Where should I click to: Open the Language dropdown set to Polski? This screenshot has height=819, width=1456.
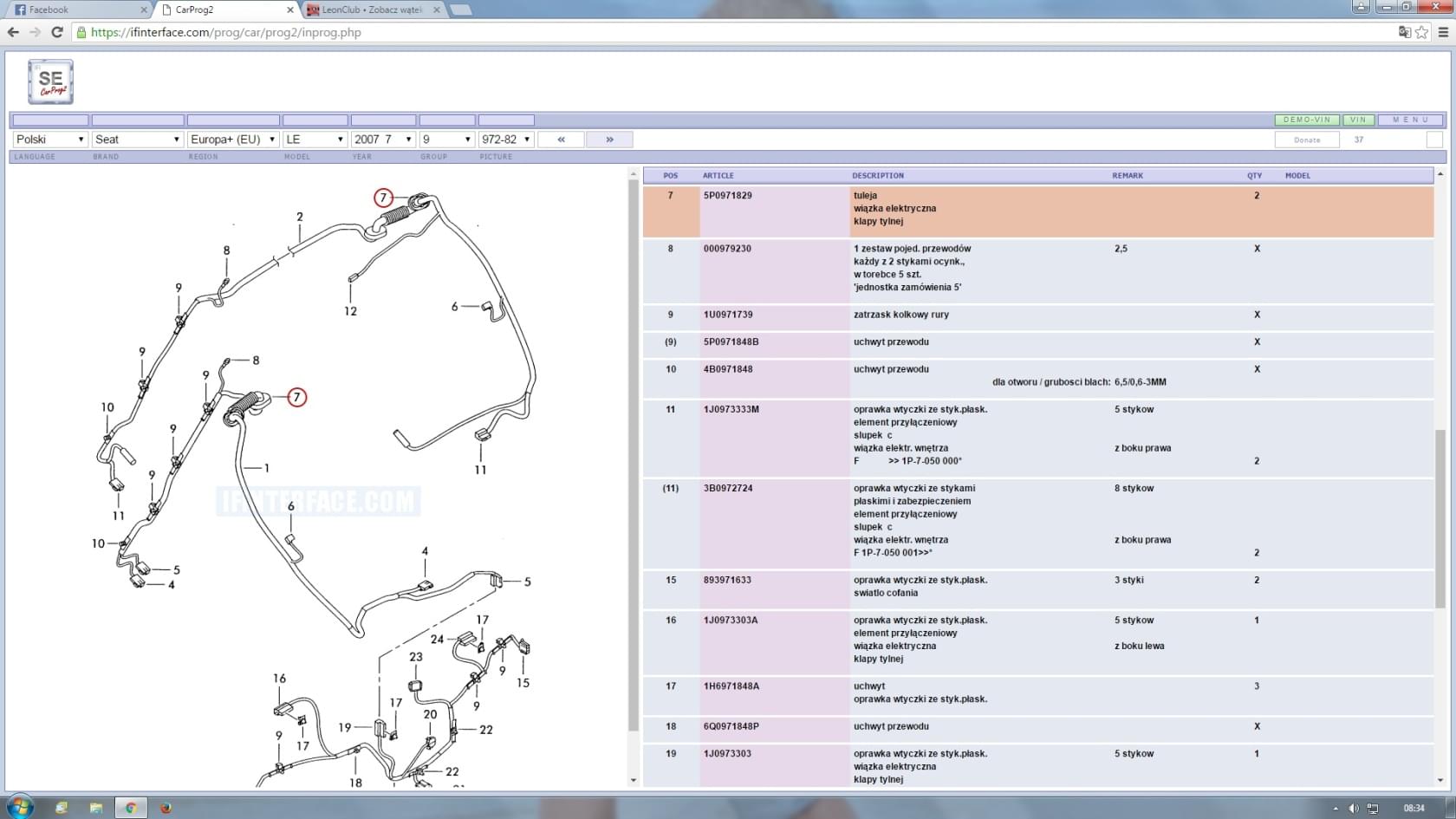(50, 139)
